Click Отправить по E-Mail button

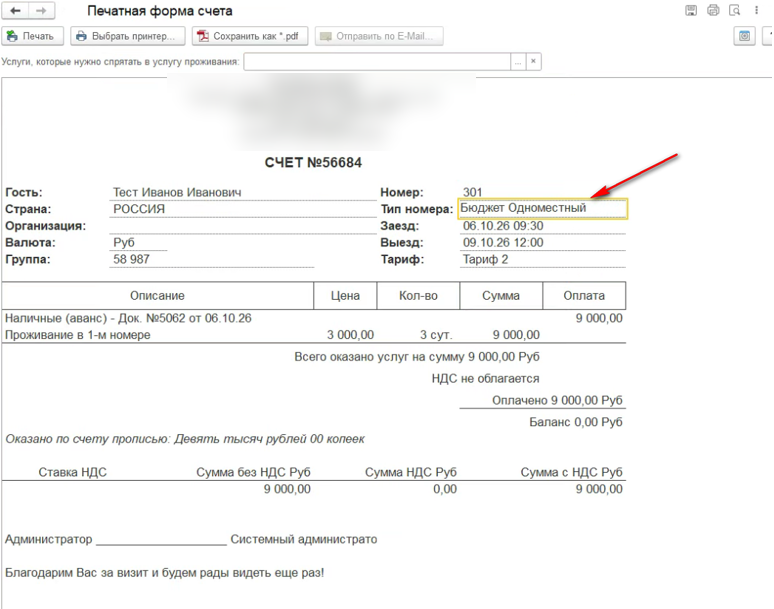pyautogui.click(x=379, y=36)
